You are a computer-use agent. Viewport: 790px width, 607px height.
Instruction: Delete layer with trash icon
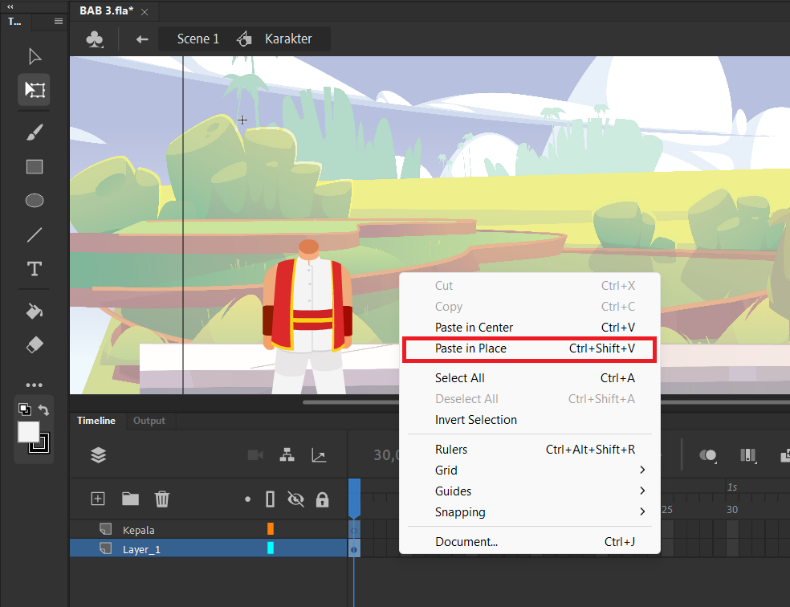pos(162,499)
